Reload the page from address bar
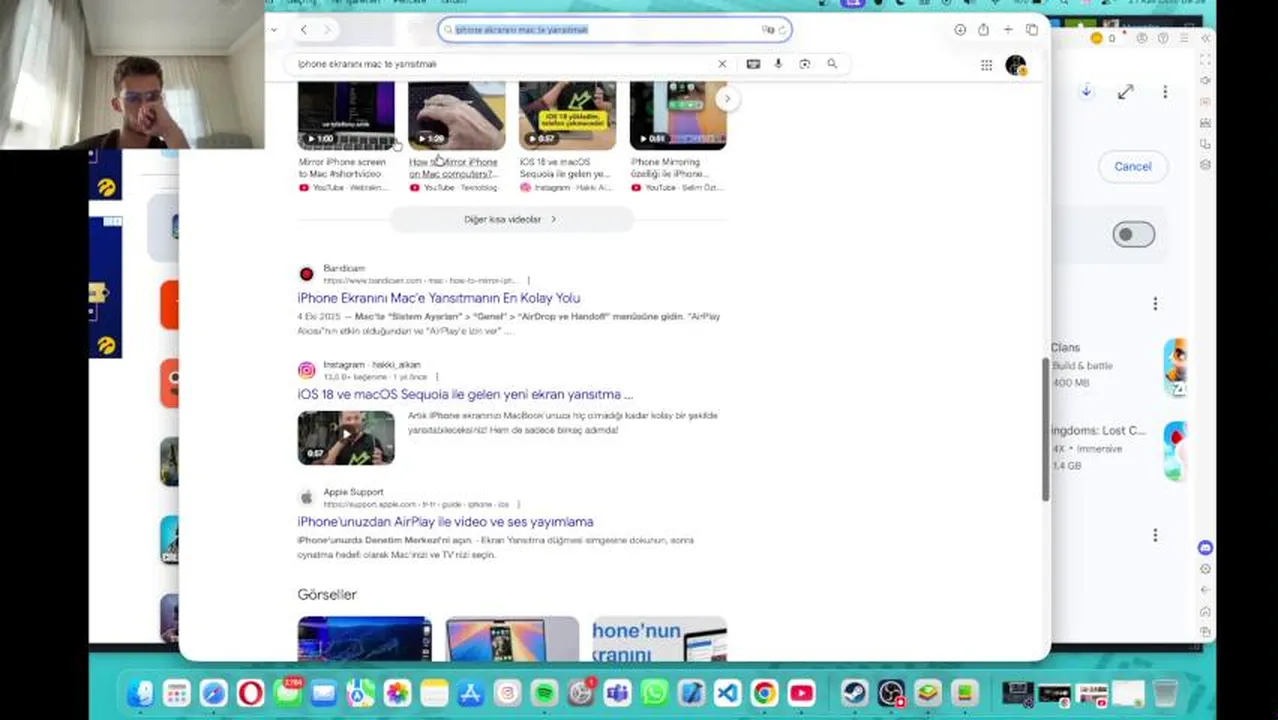Image resolution: width=1278 pixels, height=720 pixels. 782,30
